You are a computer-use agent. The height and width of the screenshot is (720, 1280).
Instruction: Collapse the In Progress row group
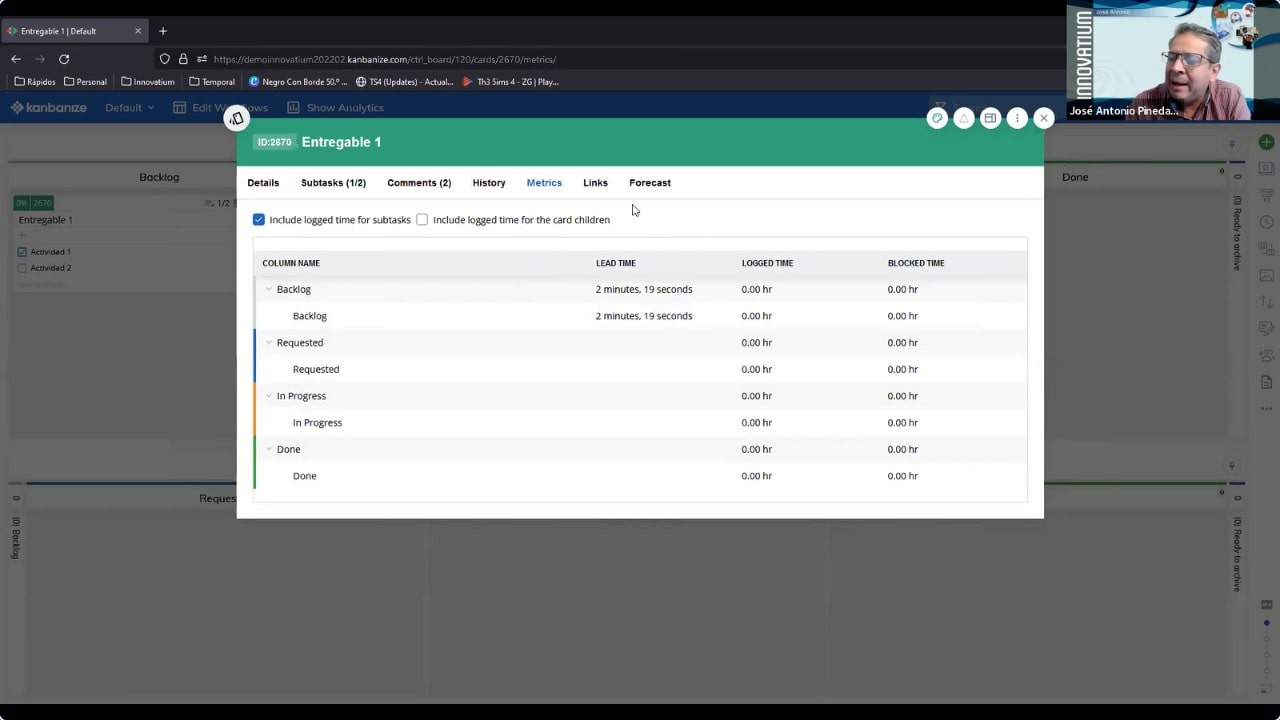(x=268, y=396)
